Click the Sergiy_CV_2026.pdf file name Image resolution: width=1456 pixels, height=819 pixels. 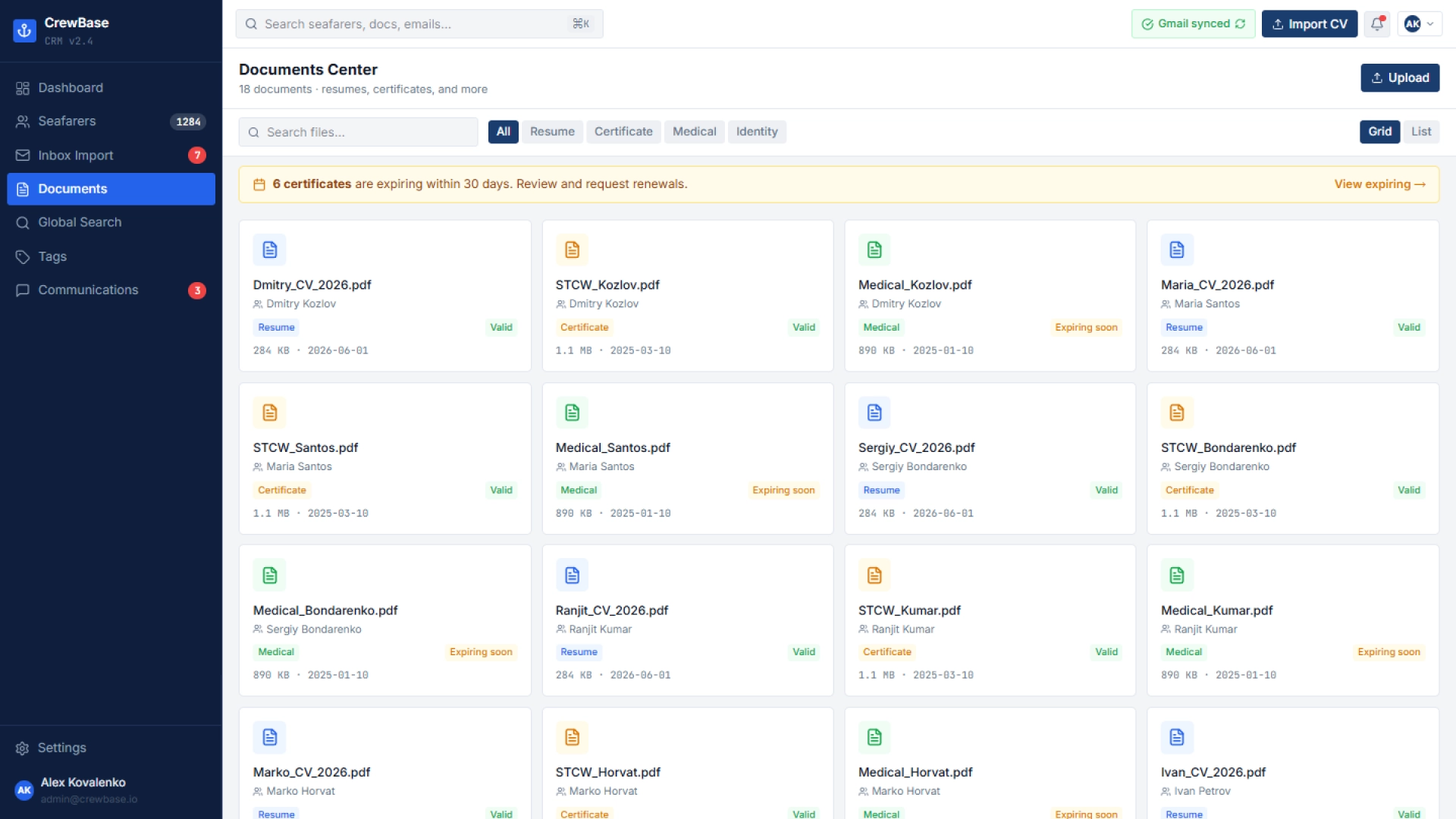point(916,448)
